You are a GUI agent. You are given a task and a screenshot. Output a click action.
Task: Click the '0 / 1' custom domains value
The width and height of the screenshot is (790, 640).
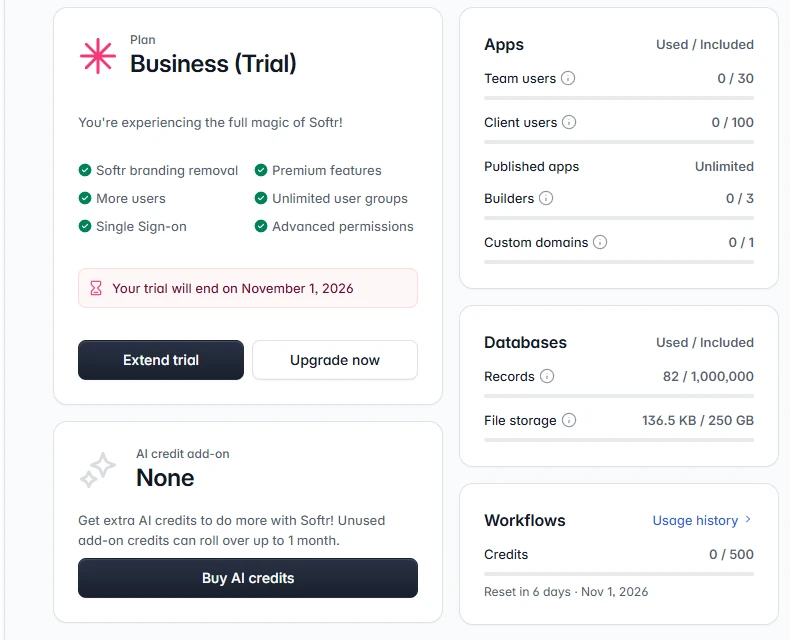741,242
